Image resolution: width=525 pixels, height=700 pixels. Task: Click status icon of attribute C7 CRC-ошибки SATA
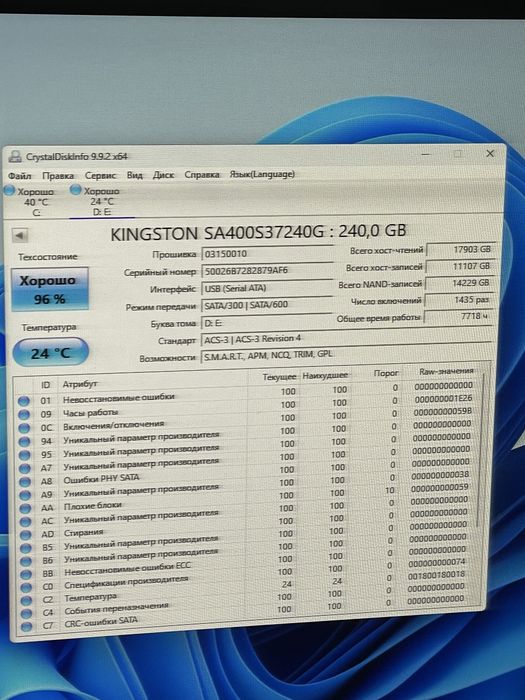coord(27,626)
